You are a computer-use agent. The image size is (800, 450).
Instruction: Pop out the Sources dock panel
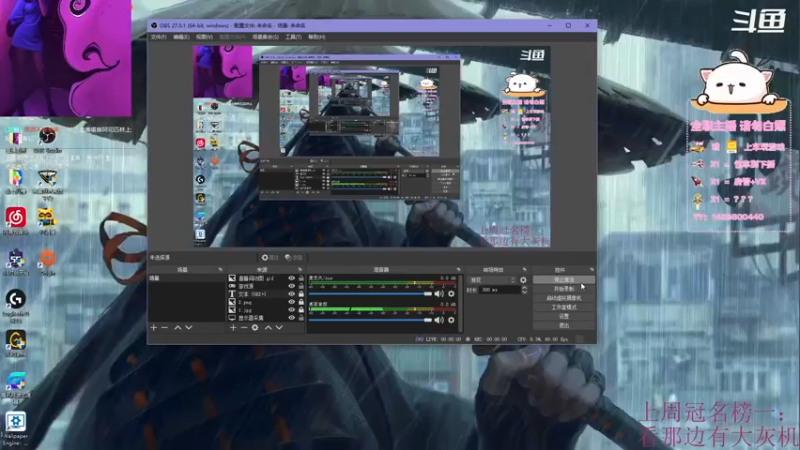tap(300, 269)
